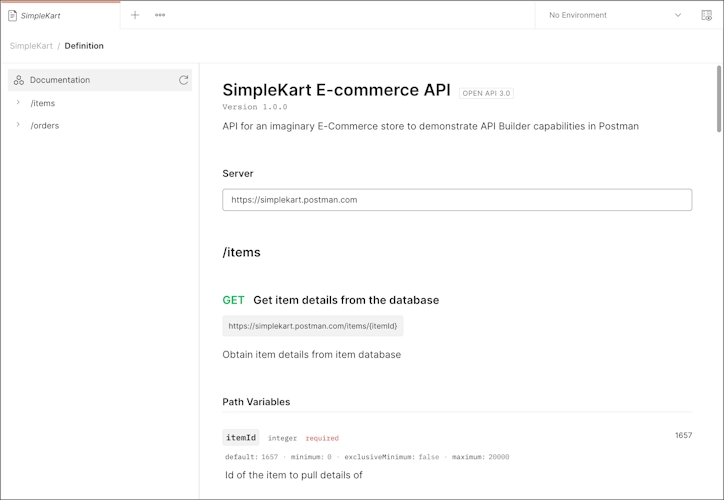Open the No Environment dropdown
Image resolution: width=724 pixels, height=500 pixels.
[615, 15]
